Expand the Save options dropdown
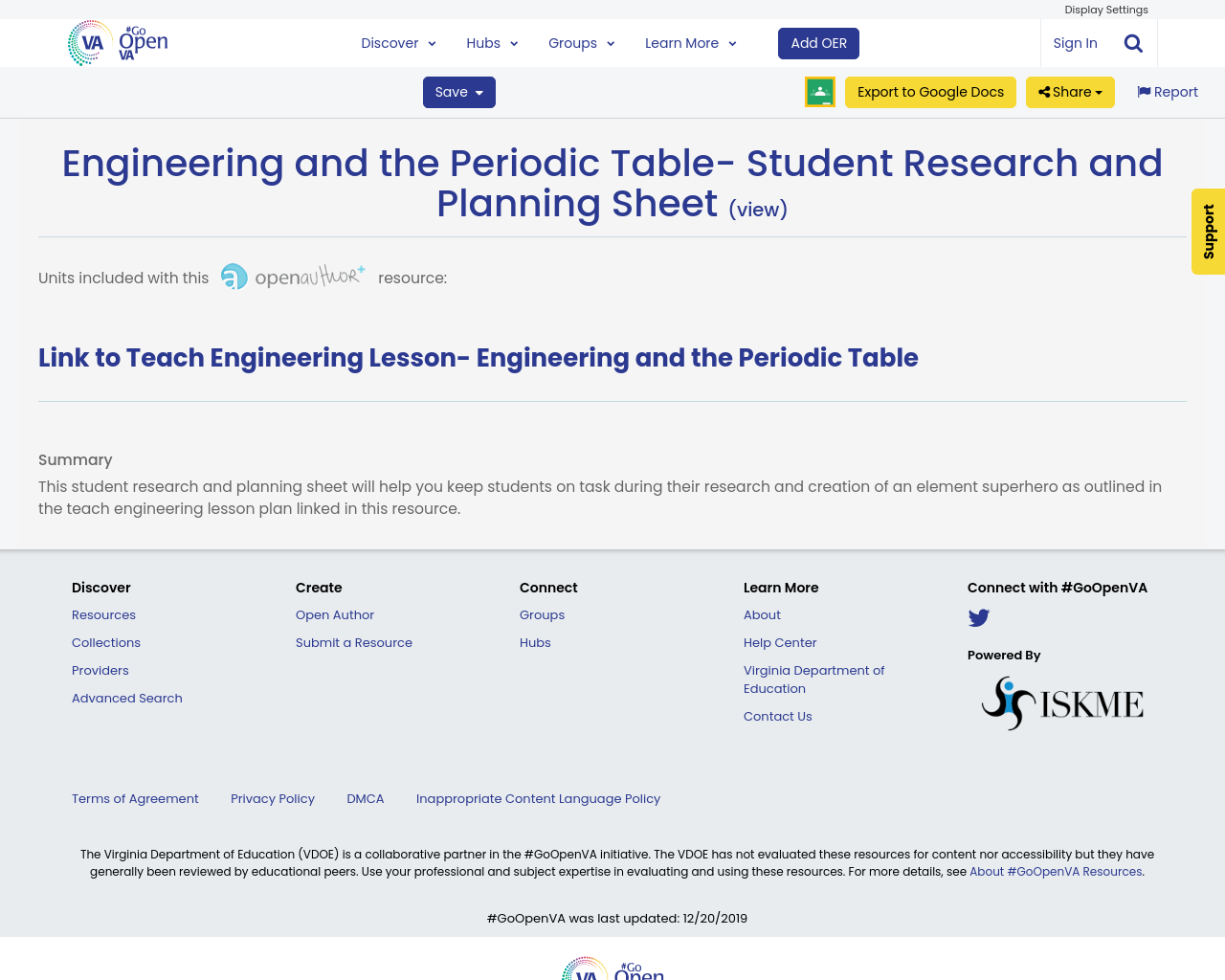Image resolution: width=1225 pixels, height=980 pixels. pyautogui.click(x=458, y=90)
